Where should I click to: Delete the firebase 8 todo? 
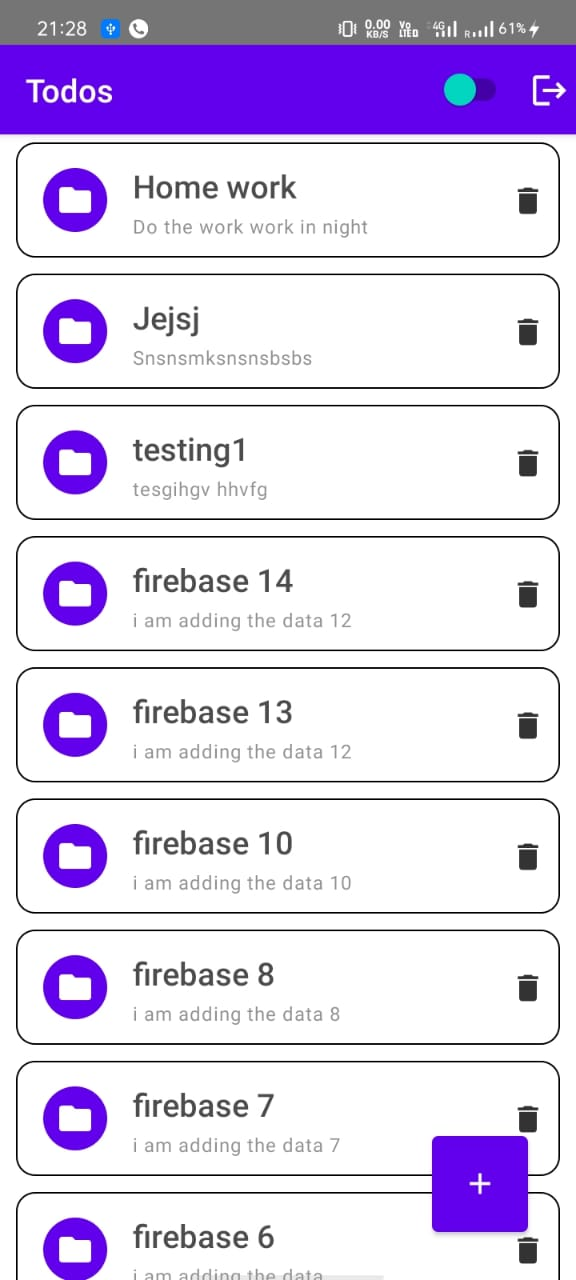click(528, 987)
